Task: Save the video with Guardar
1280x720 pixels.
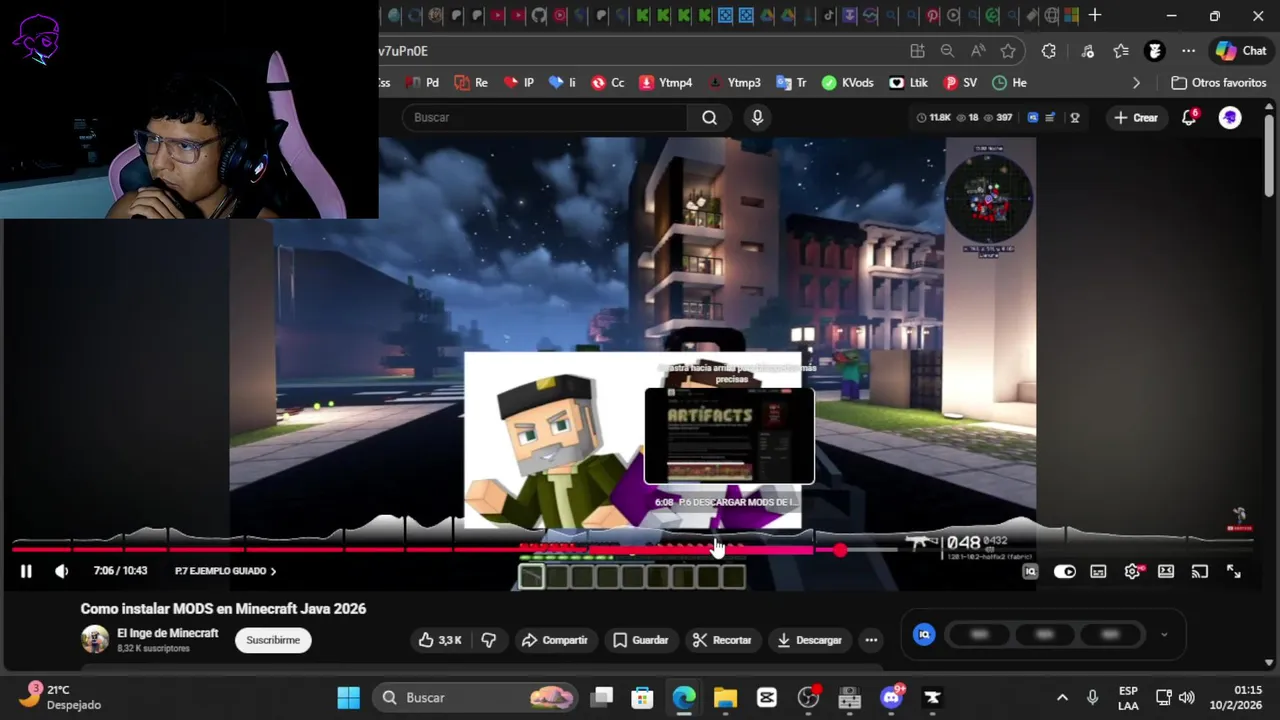Action: [x=640, y=640]
